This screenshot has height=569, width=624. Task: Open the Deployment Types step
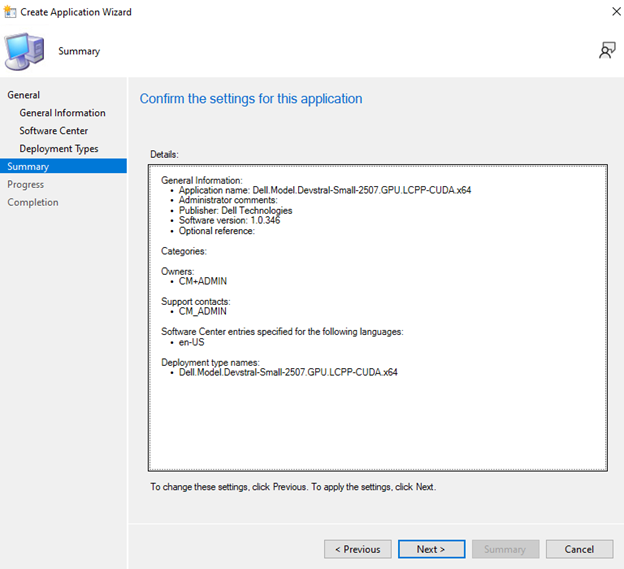point(59,149)
